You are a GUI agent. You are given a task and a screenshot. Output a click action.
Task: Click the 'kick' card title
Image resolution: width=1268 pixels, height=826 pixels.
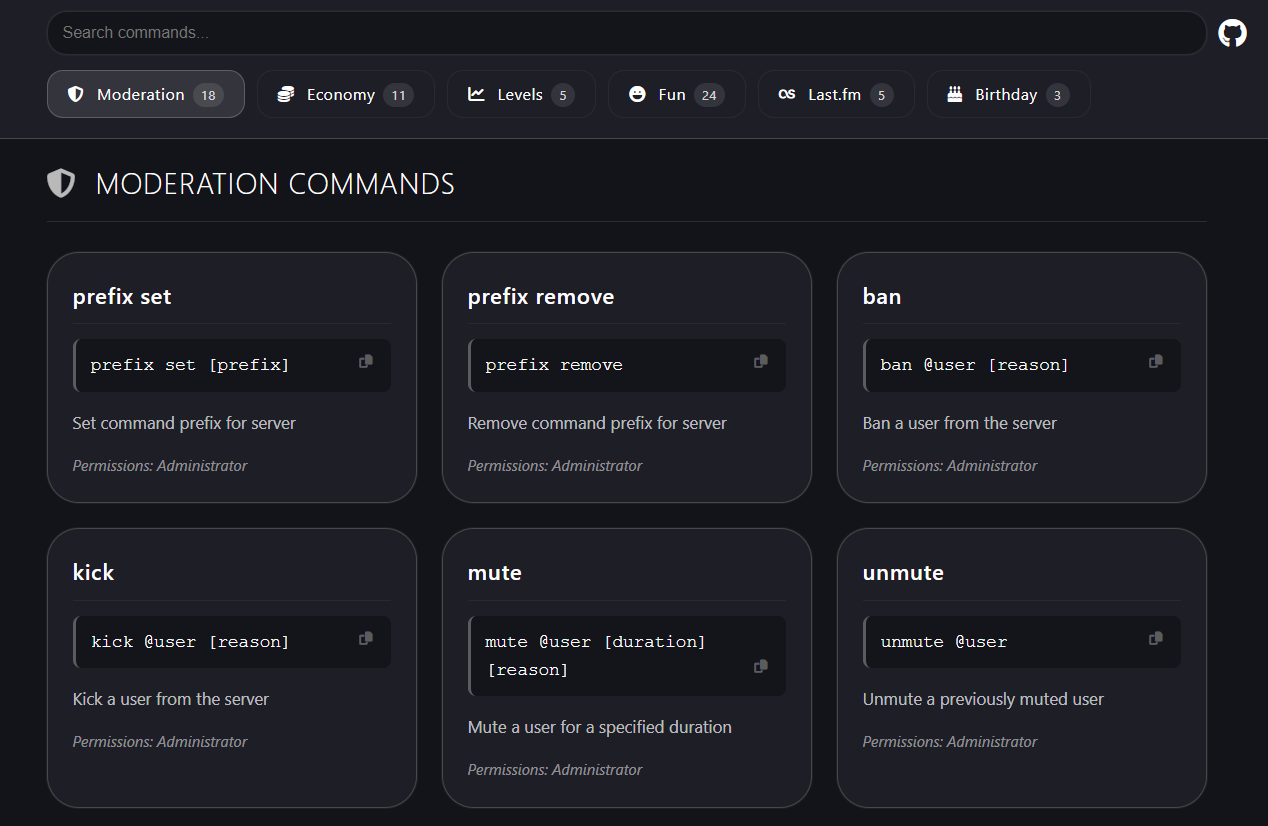click(x=94, y=573)
